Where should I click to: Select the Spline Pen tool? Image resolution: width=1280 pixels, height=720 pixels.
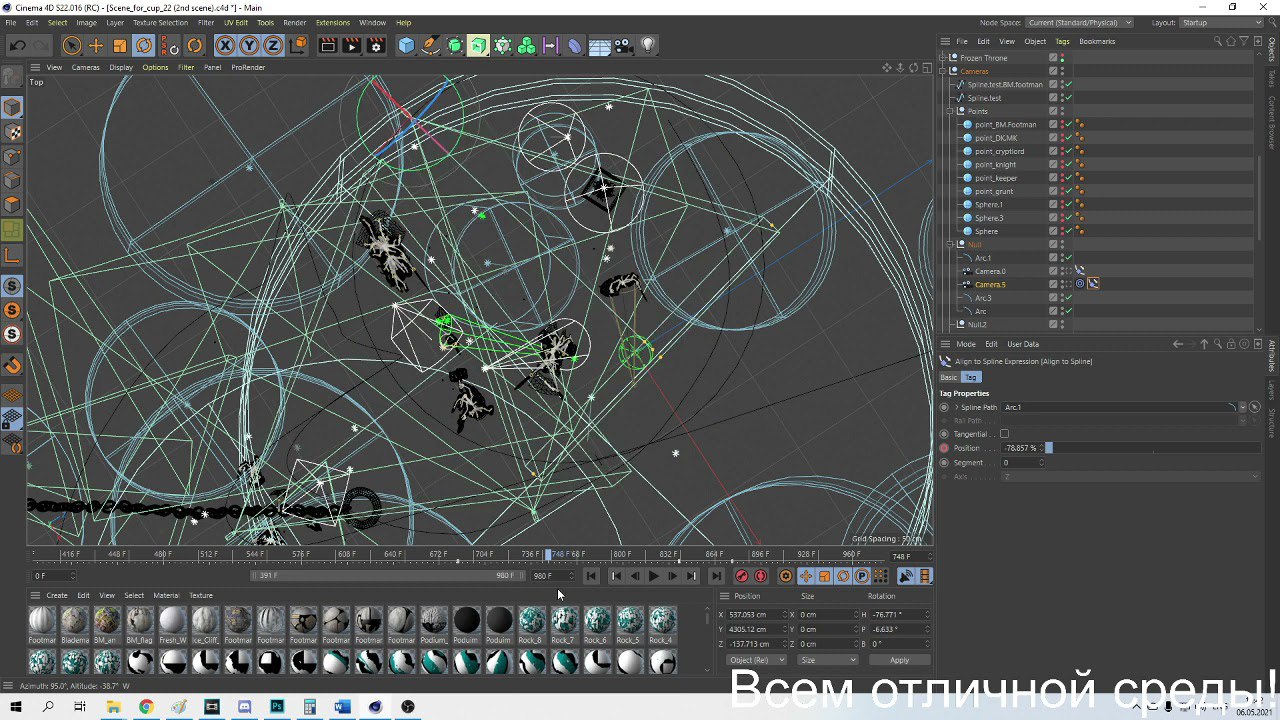click(430, 45)
